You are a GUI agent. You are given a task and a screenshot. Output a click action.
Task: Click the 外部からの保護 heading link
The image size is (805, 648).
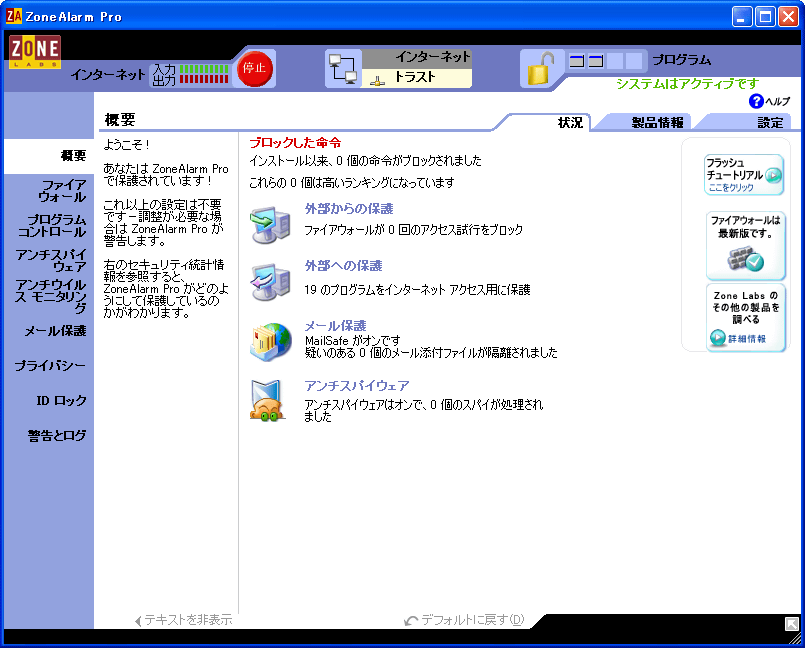tap(349, 208)
